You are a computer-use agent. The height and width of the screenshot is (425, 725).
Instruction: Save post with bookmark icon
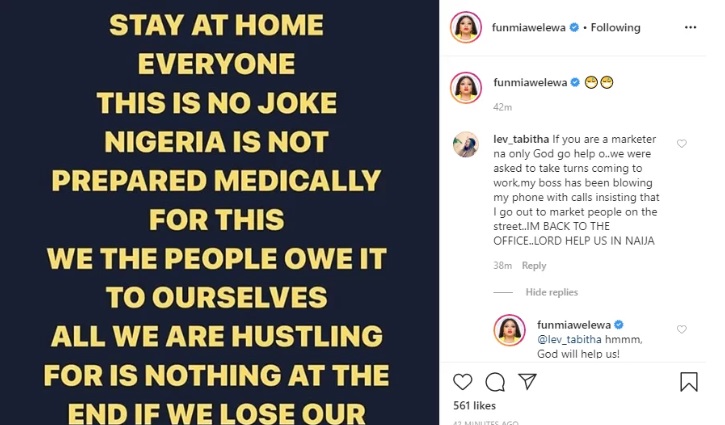[x=689, y=381]
